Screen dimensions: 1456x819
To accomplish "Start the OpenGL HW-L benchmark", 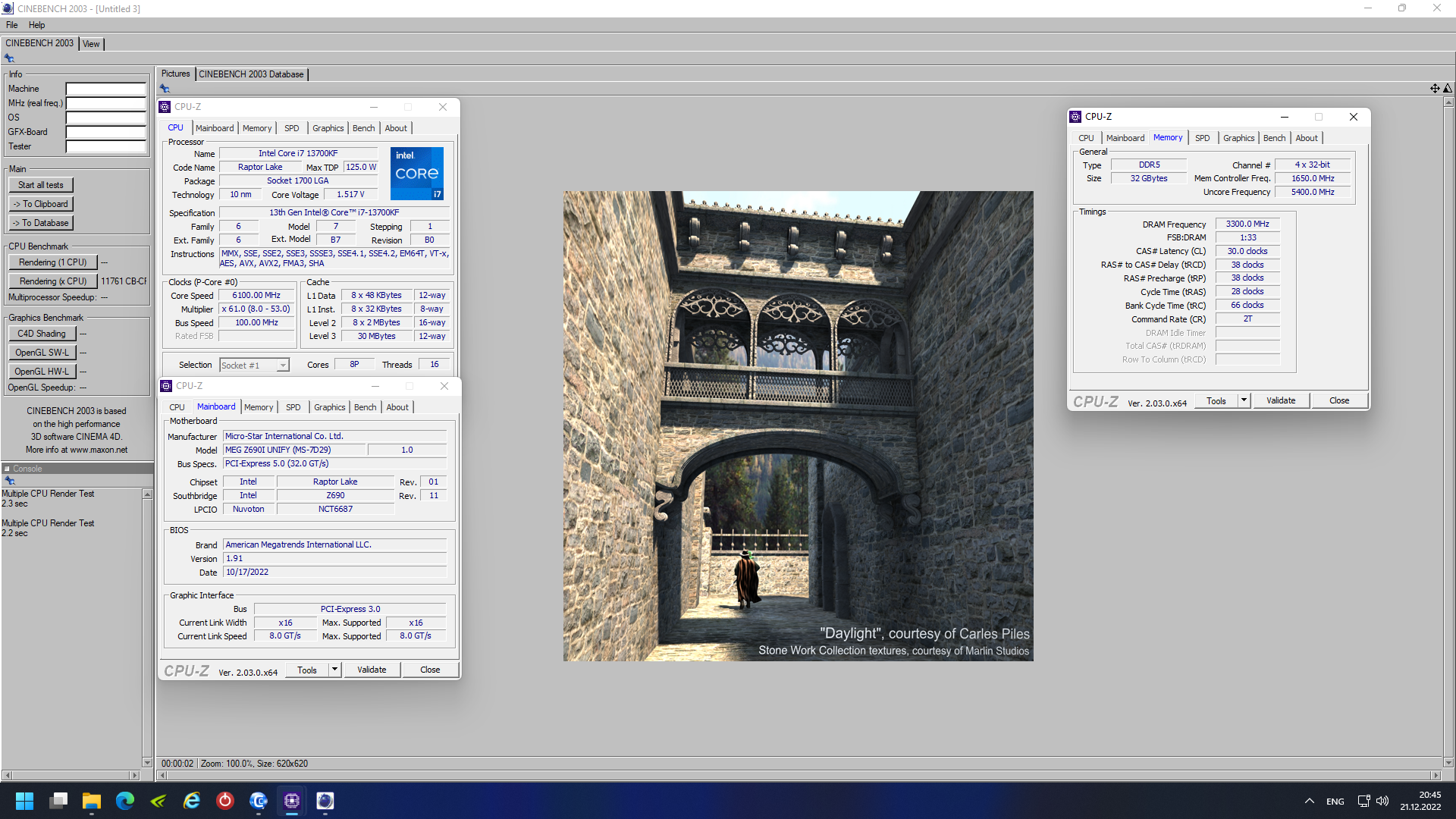I will pos(42,372).
